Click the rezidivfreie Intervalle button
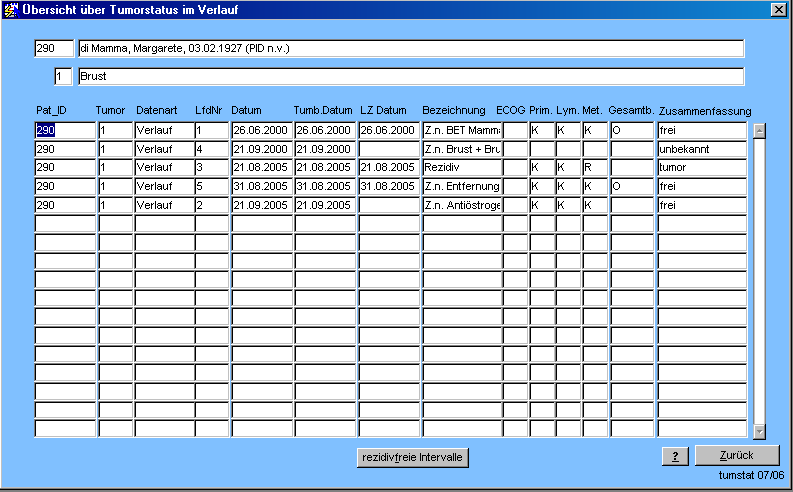Image resolution: width=793 pixels, height=492 pixels. click(413, 457)
